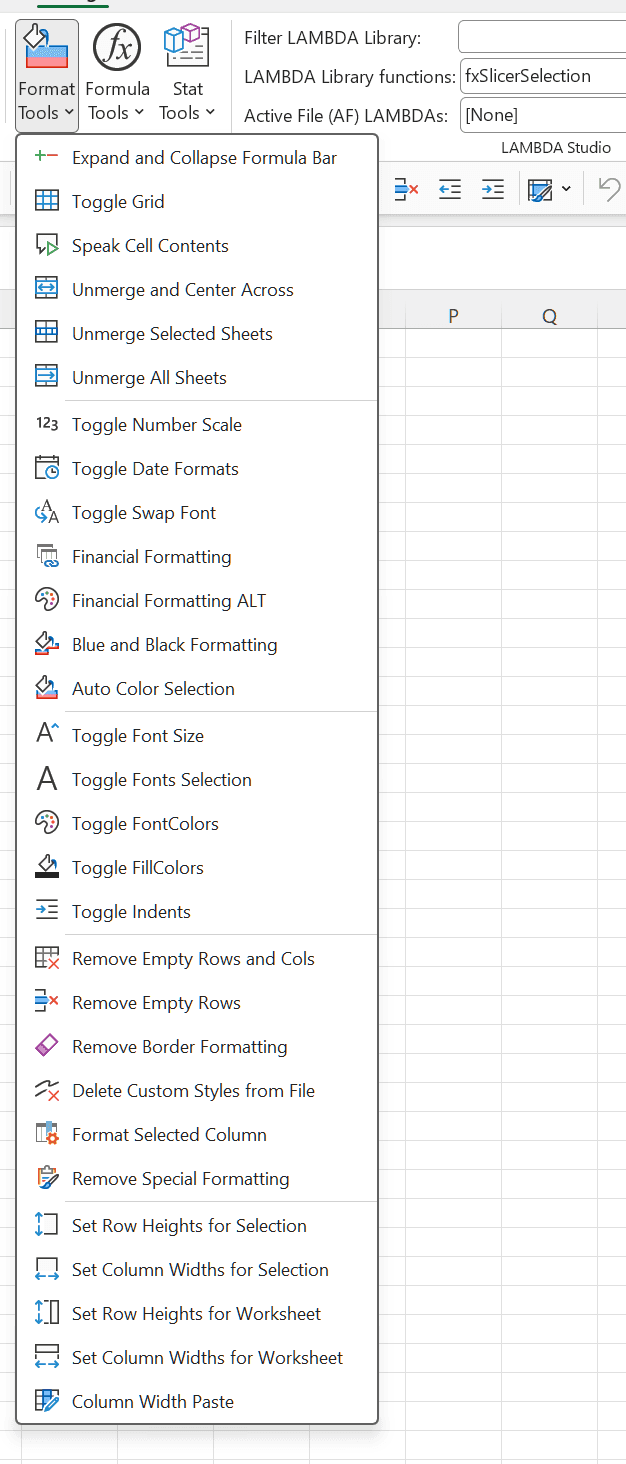The height and width of the screenshot is (1464, 626).
Task: Click Set Row Heights for Selection icon
Action: (x=47, y=1225)
